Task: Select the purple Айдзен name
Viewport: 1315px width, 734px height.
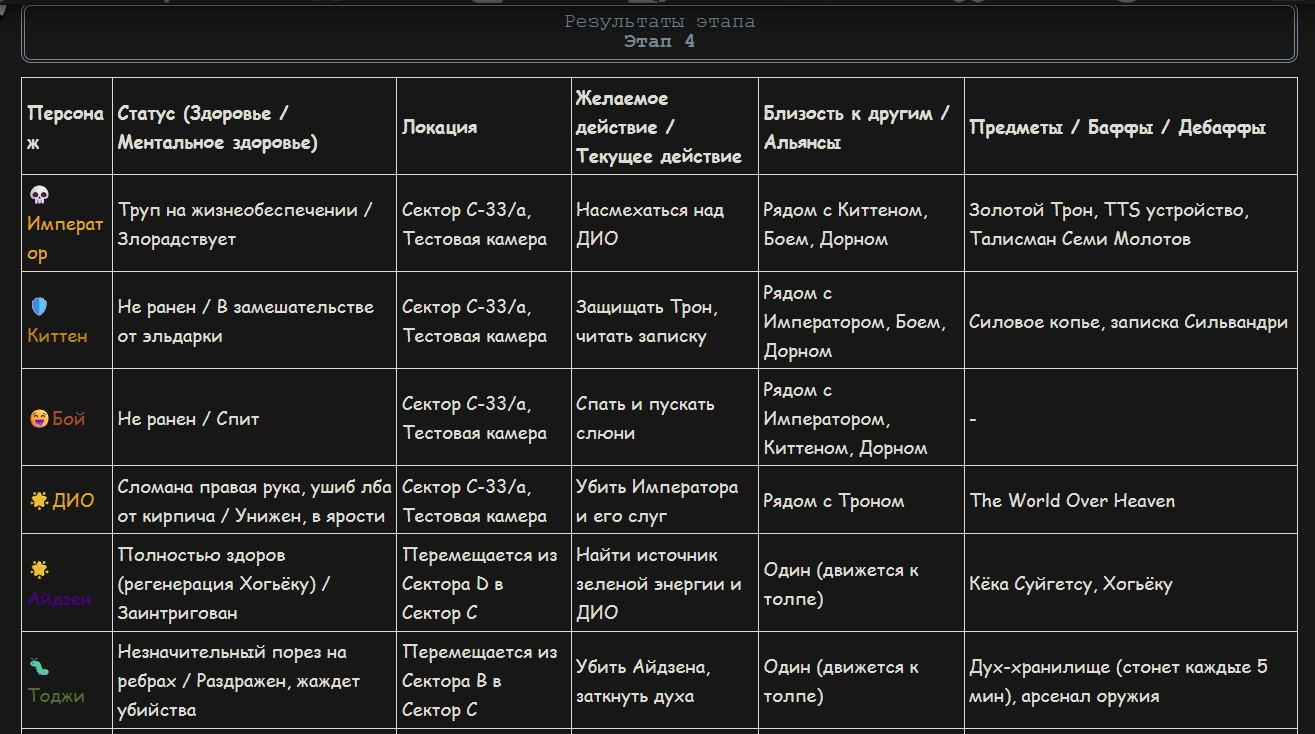Action: 59,599
